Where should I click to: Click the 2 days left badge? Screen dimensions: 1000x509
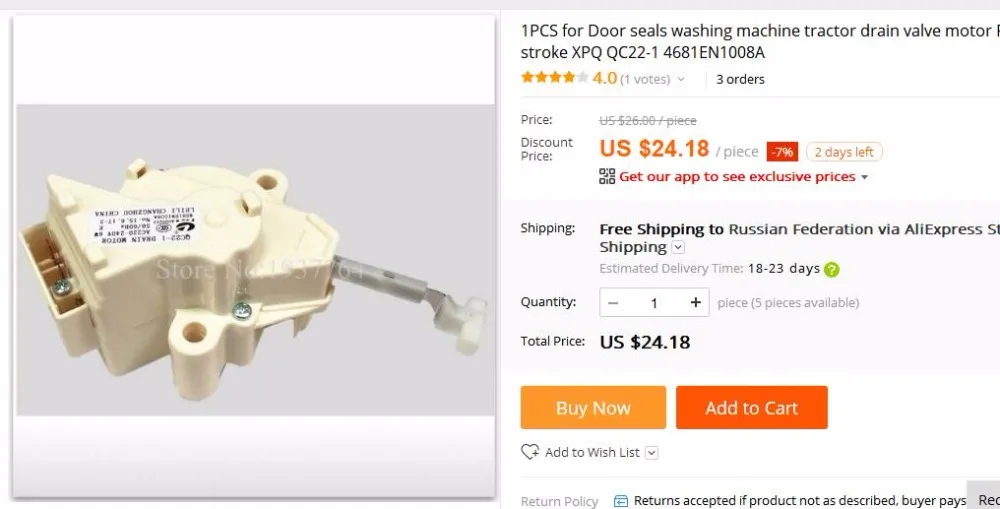click(x=844, y=152)
